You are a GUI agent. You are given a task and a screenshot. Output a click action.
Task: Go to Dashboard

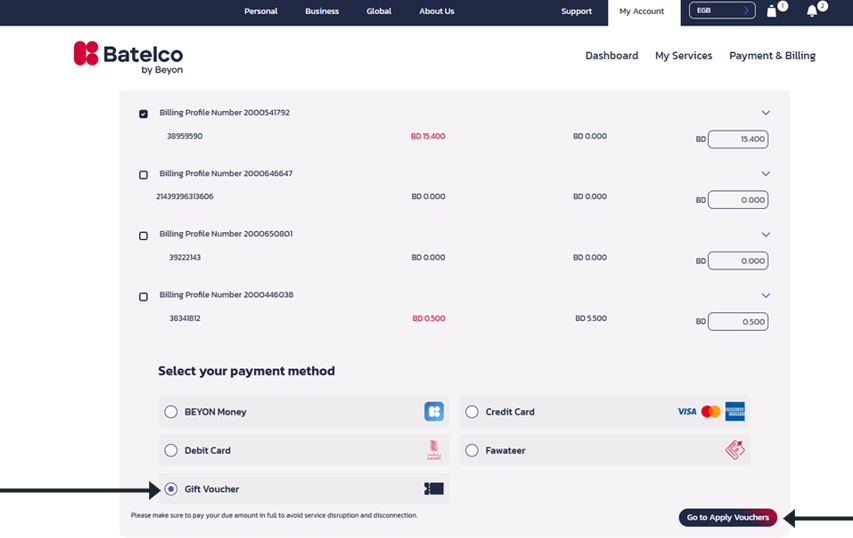[x=611, y=55]
